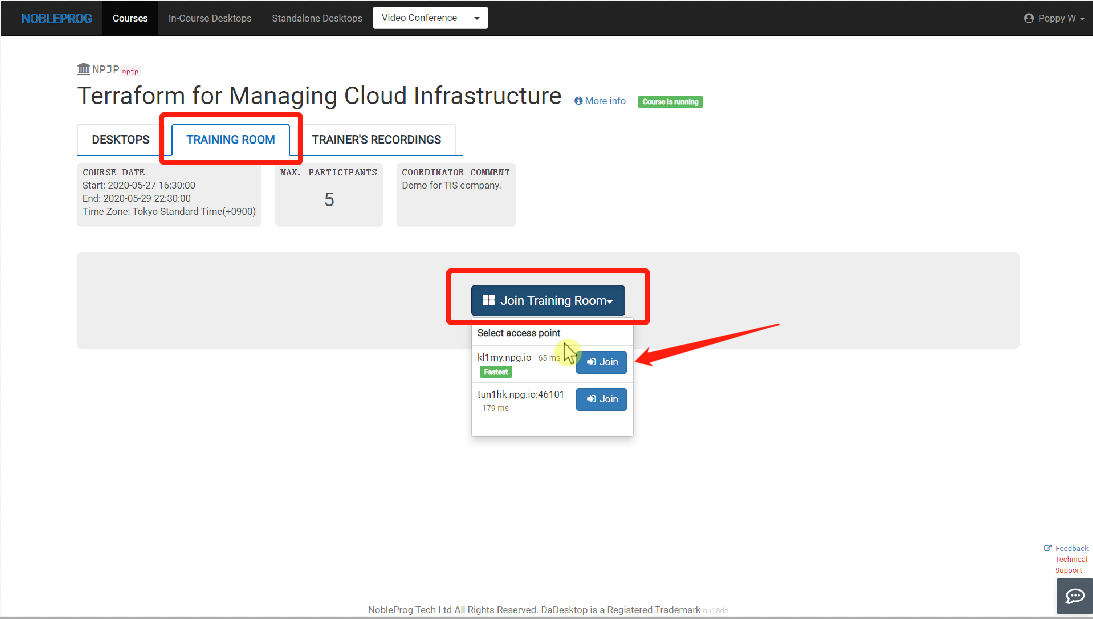The width and height of the screenshot is (1093, 619).
Task: Click the Poppy W user avatar icon
Action: pos(1029,18)
